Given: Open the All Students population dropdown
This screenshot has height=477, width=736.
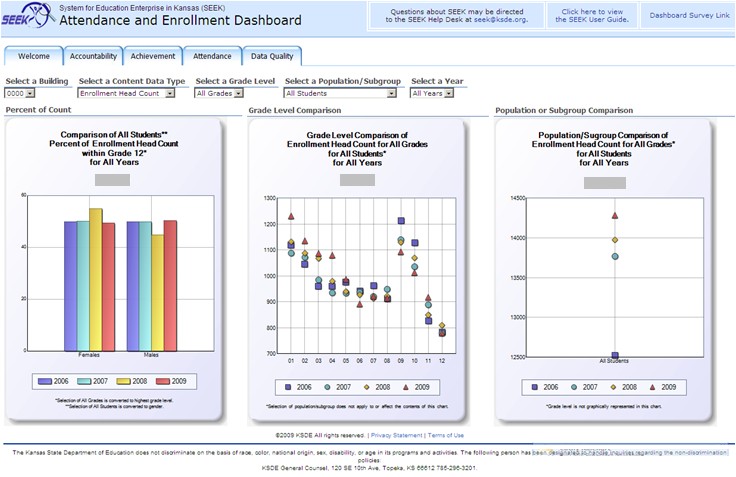Looking at the screenshot, I should pyautogui.click(x=342, y=93).
